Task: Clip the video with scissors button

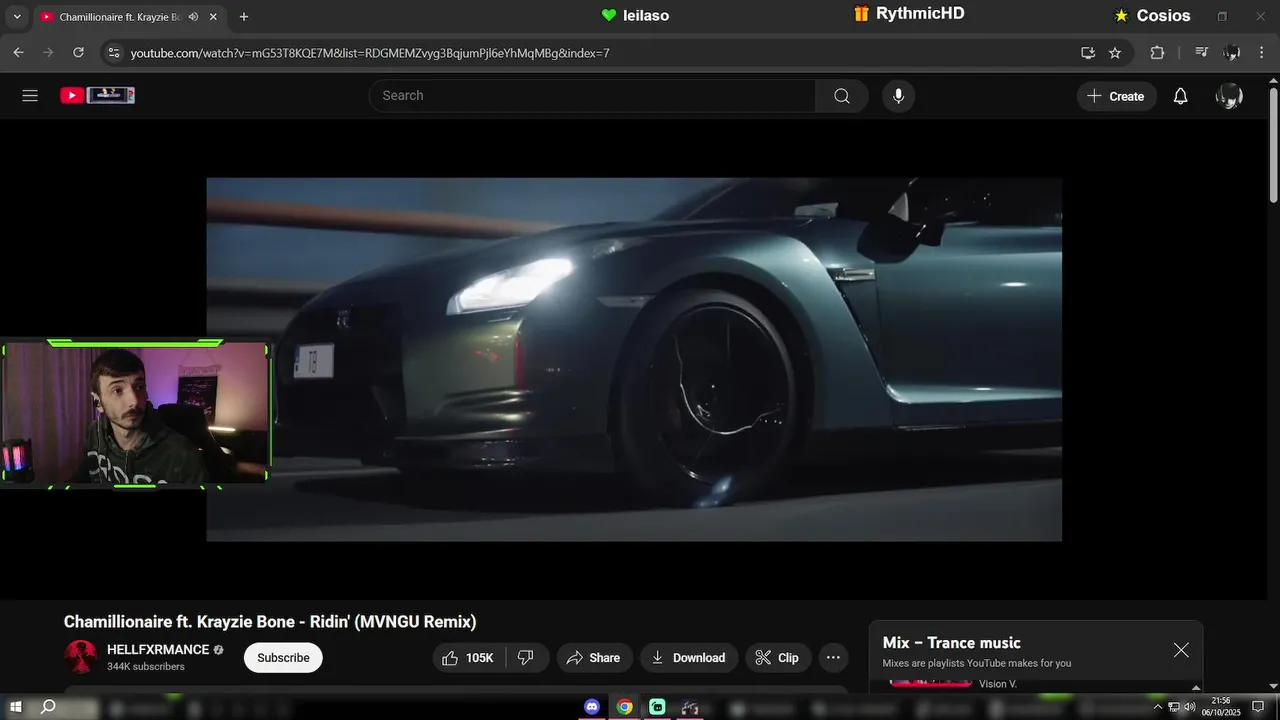Action: tap(778, 657)
